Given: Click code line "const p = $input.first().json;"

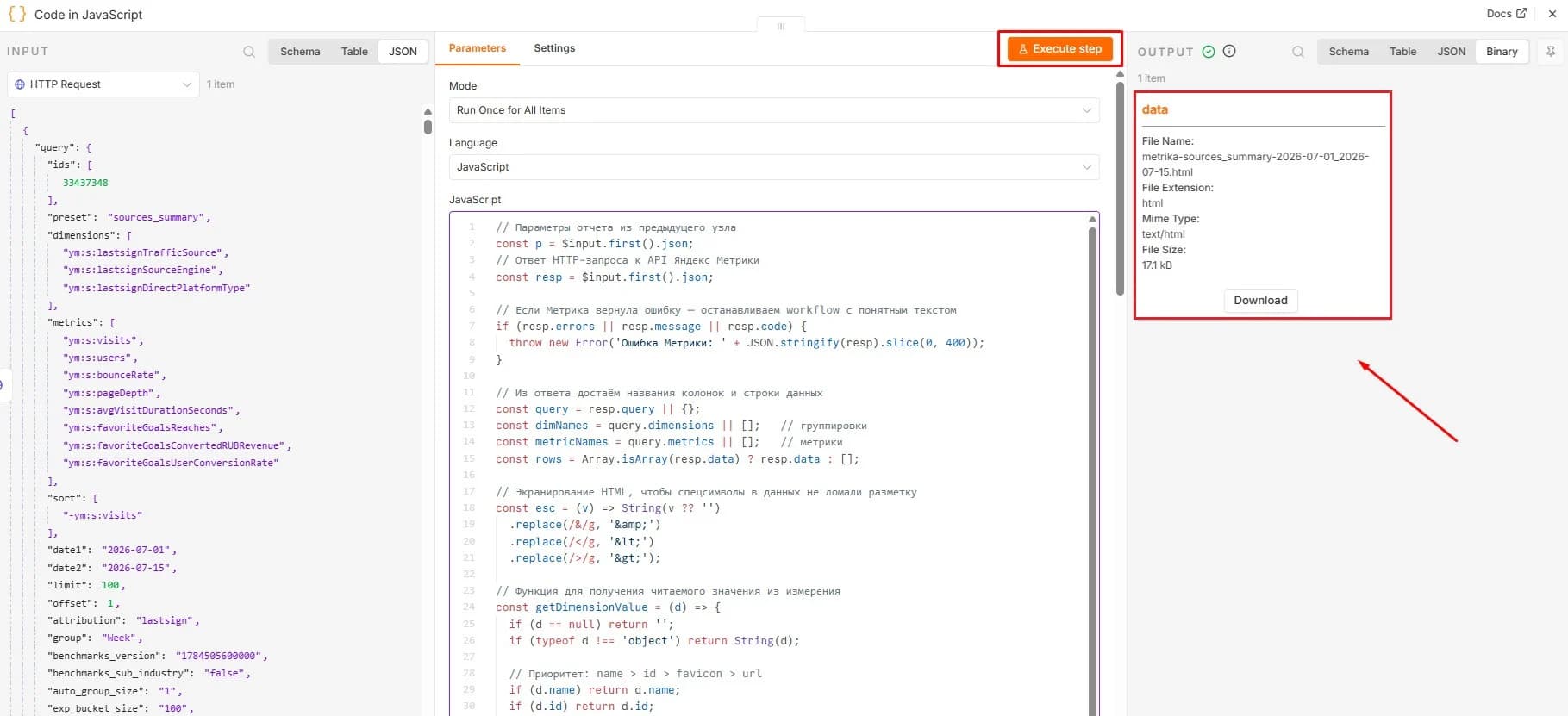Looking at the screenshot, I should click(x=594, y=244).
